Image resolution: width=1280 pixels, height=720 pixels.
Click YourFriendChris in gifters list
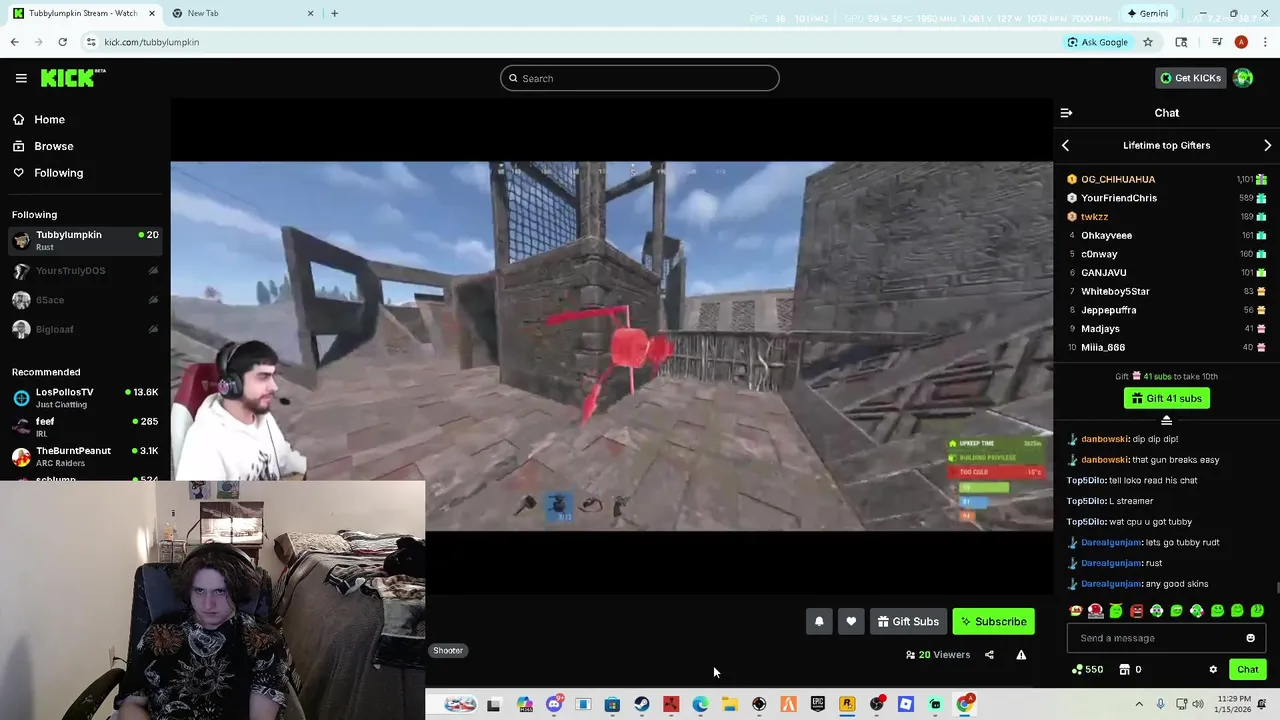click(x=1118, y=198)
